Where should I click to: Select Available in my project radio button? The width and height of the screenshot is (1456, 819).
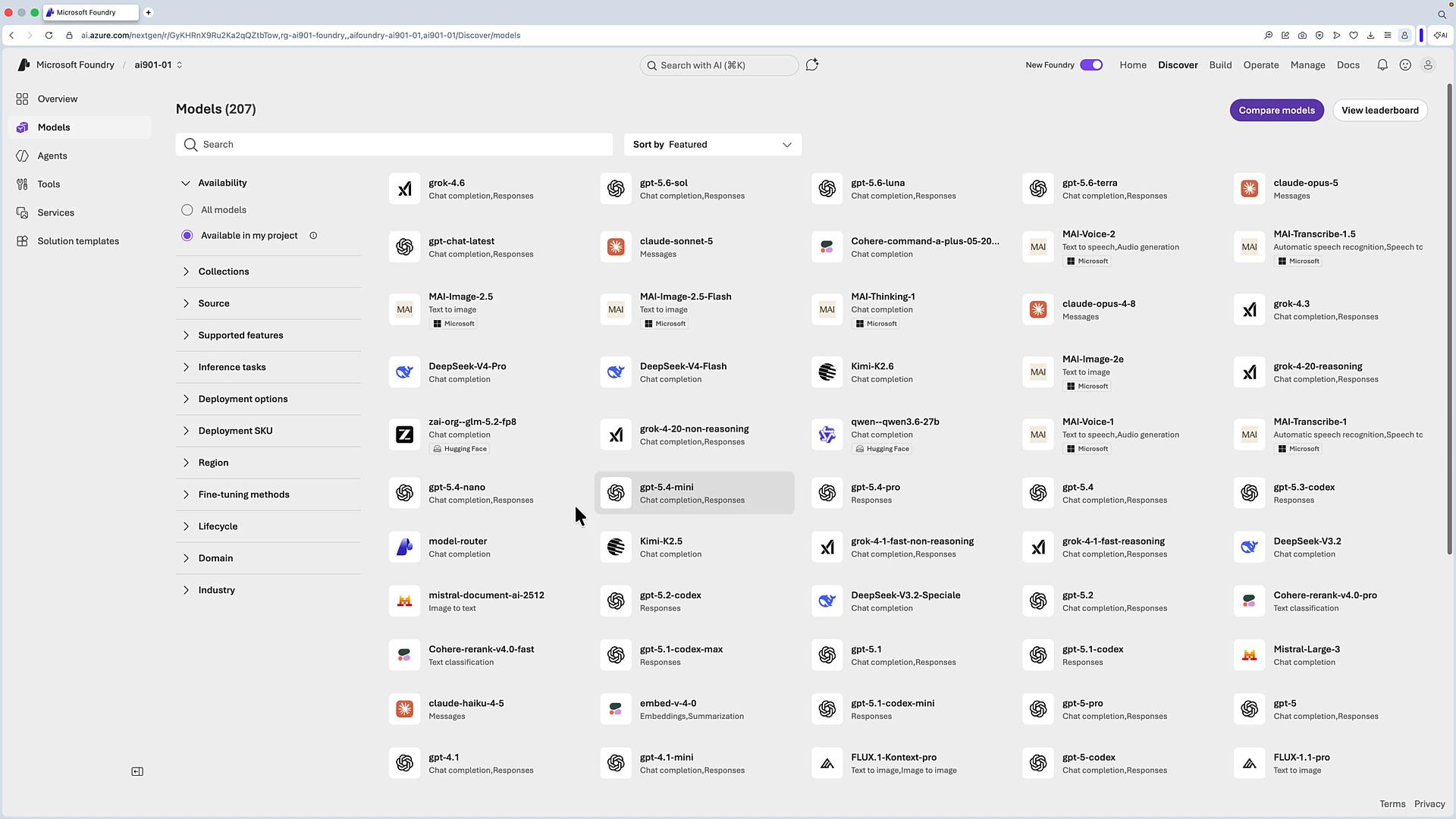pos(187,236)
